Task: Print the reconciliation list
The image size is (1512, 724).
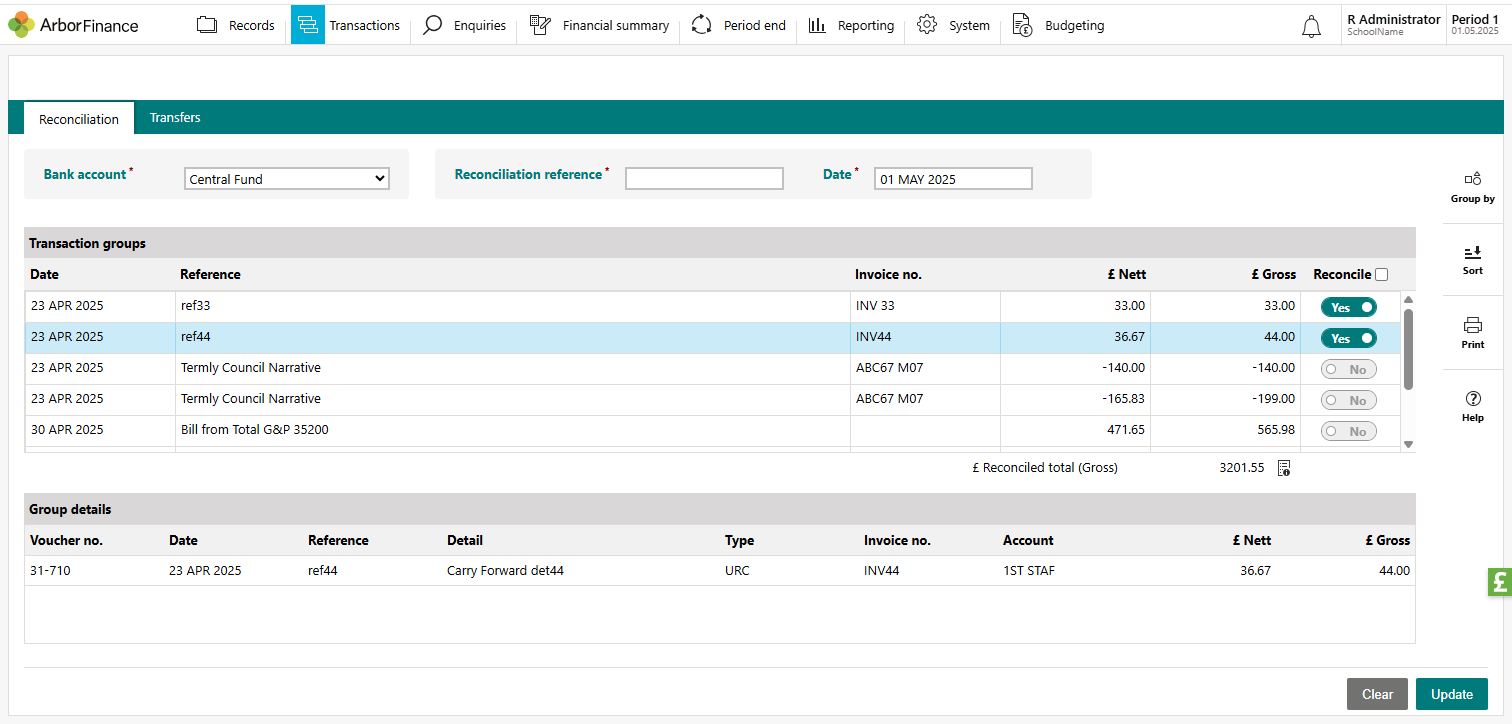Action: click(1472, 332)
